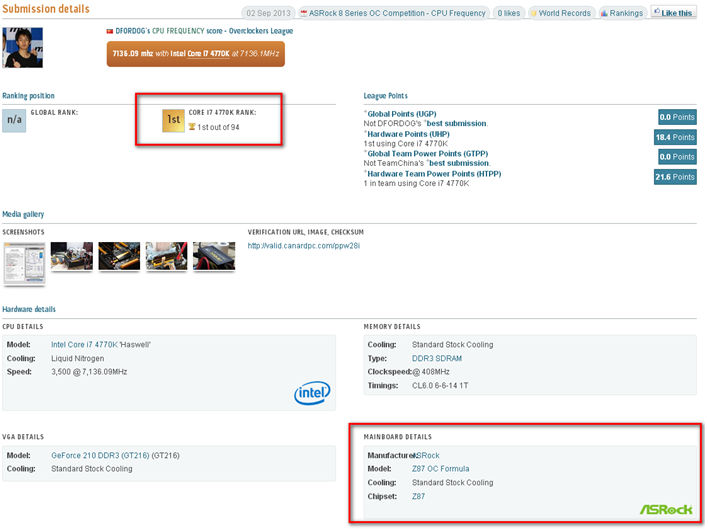Click the Intel logo icon
Viewport: 708px width, 529px height.
coord(312,393)
